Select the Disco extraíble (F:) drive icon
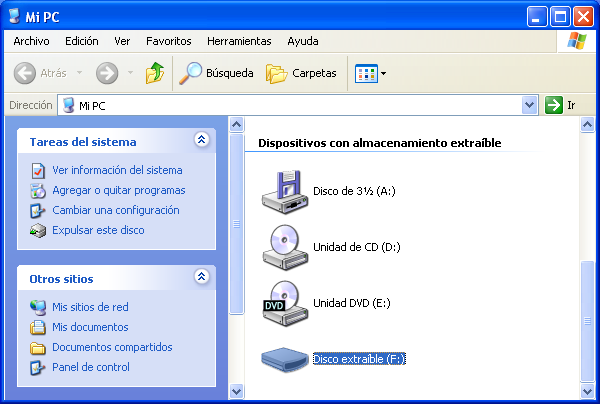600x404 pixels. pos(284,358)
